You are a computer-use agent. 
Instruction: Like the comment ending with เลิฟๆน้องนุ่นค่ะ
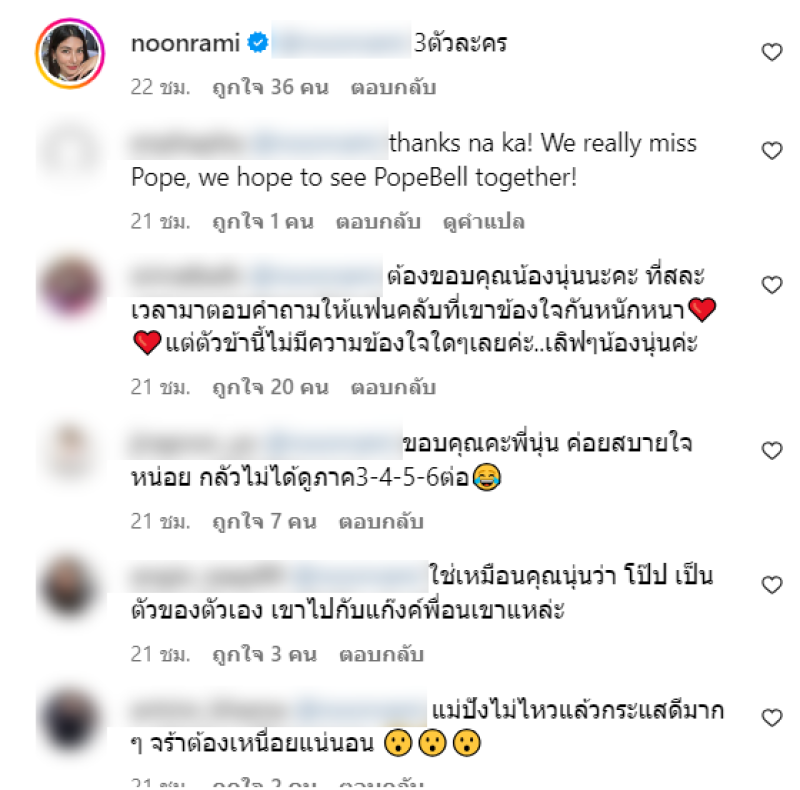[772, 285]
